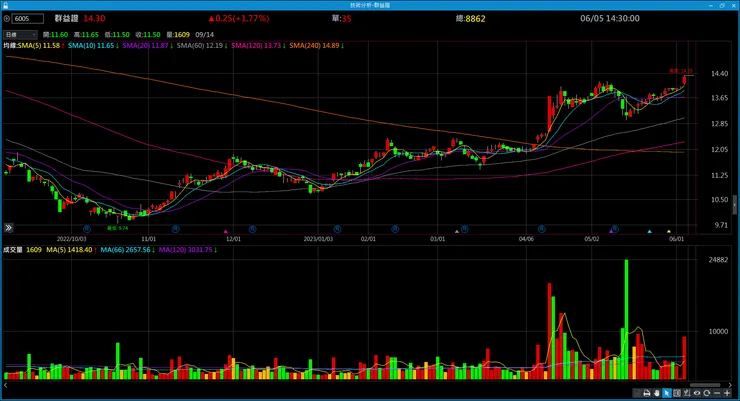Click the 成交量 volume indicator label
This screenshot has height=401, width=740.
tap(13, 250)
